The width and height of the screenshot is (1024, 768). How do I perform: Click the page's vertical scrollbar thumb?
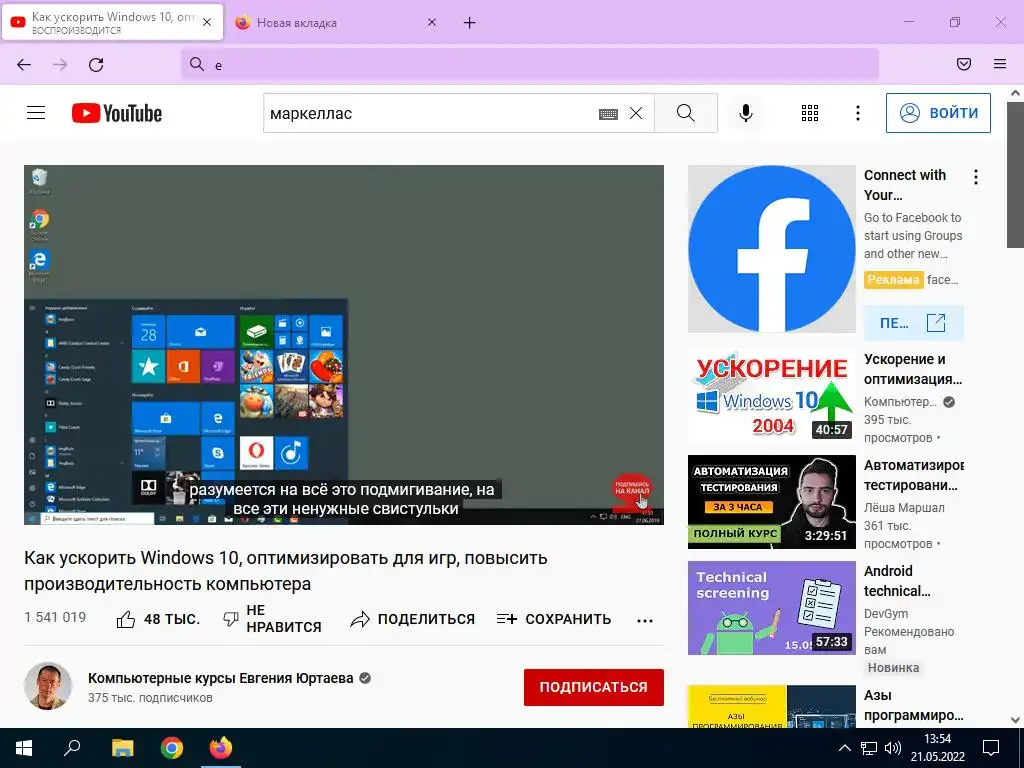(1015, 175)
